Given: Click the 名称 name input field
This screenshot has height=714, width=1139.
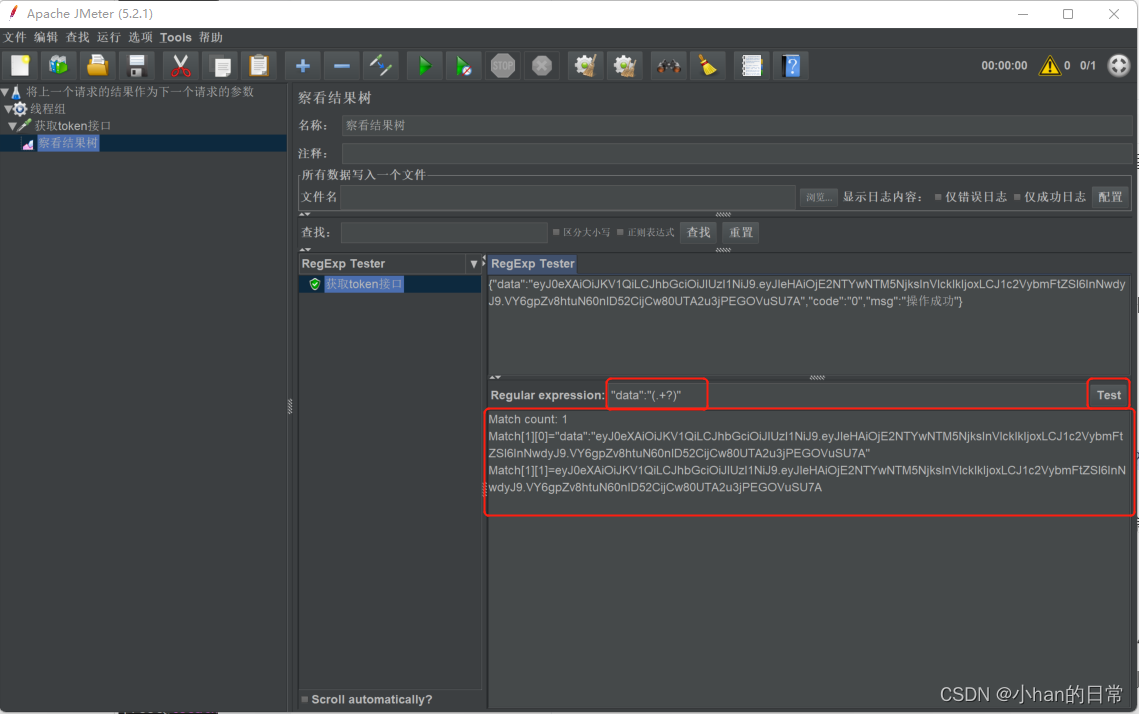Looking at the screenshot, I should click(x=736, y=126).
